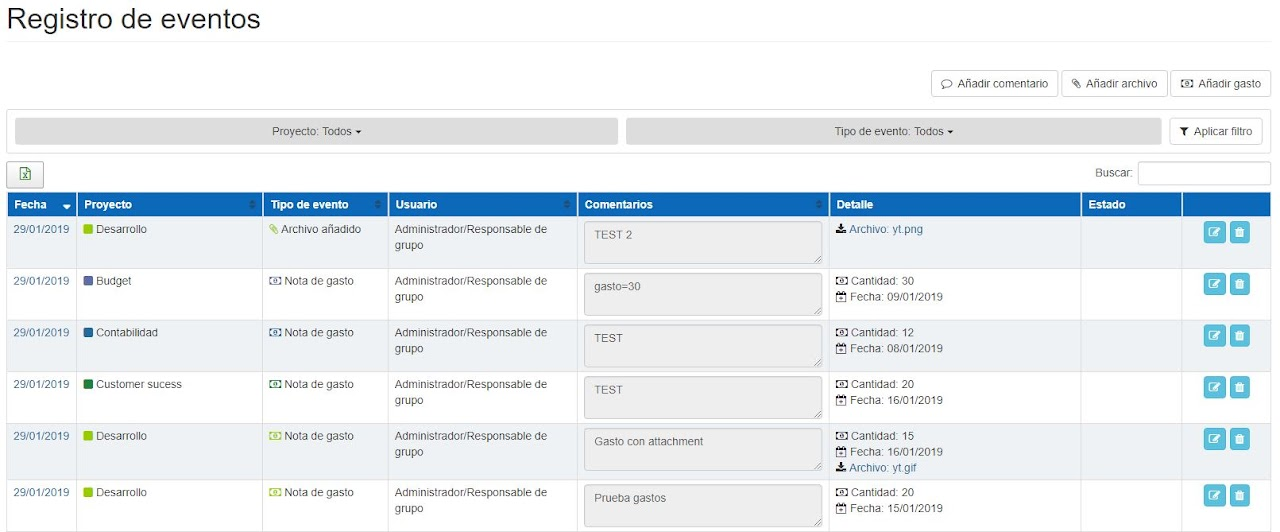Screen dimensions: 1280x532
Task: Download the Archivo: yt.png link
Action: [885, 229]
